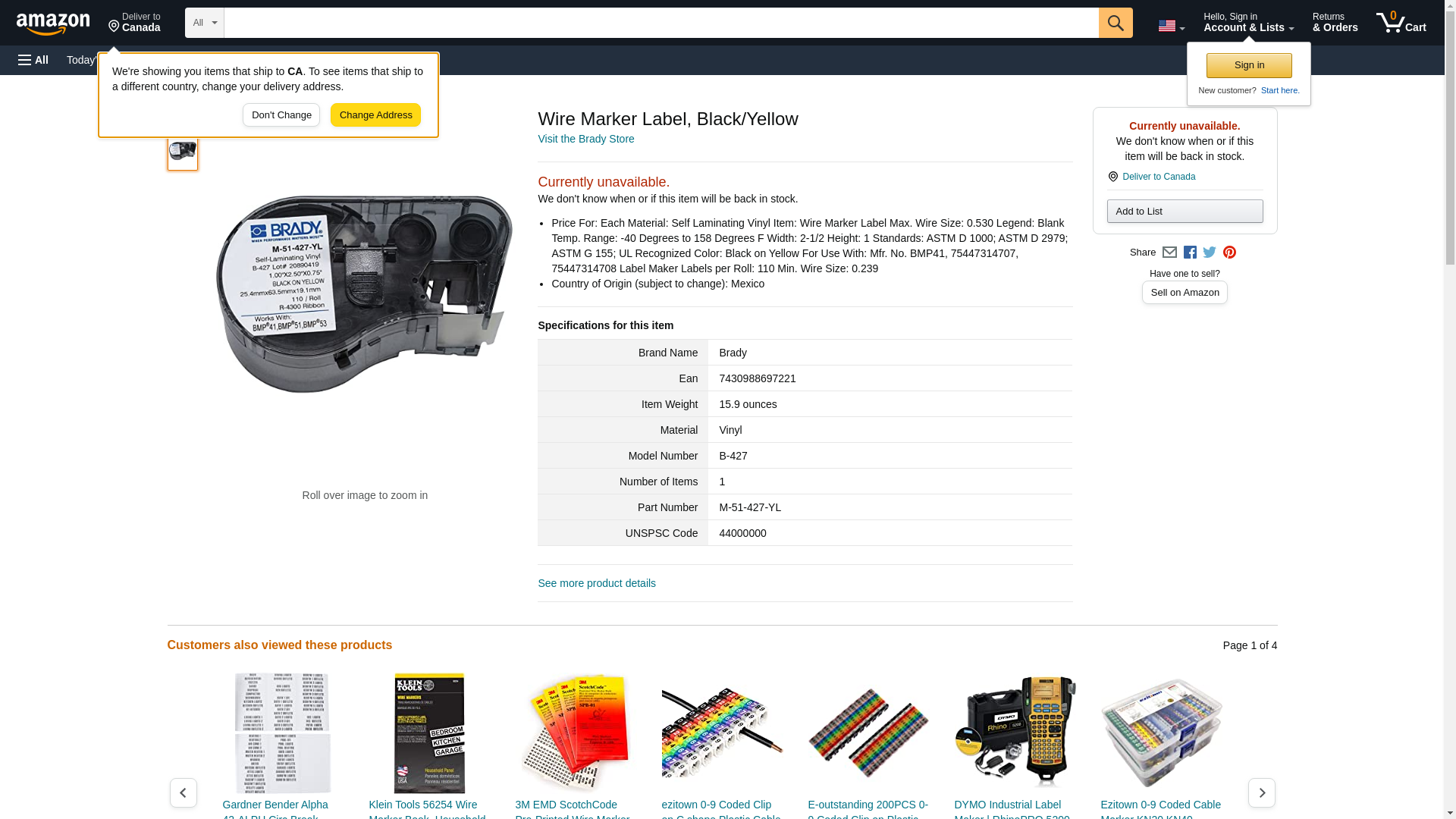Open Visit the Brady Store link

pos(586,139)
